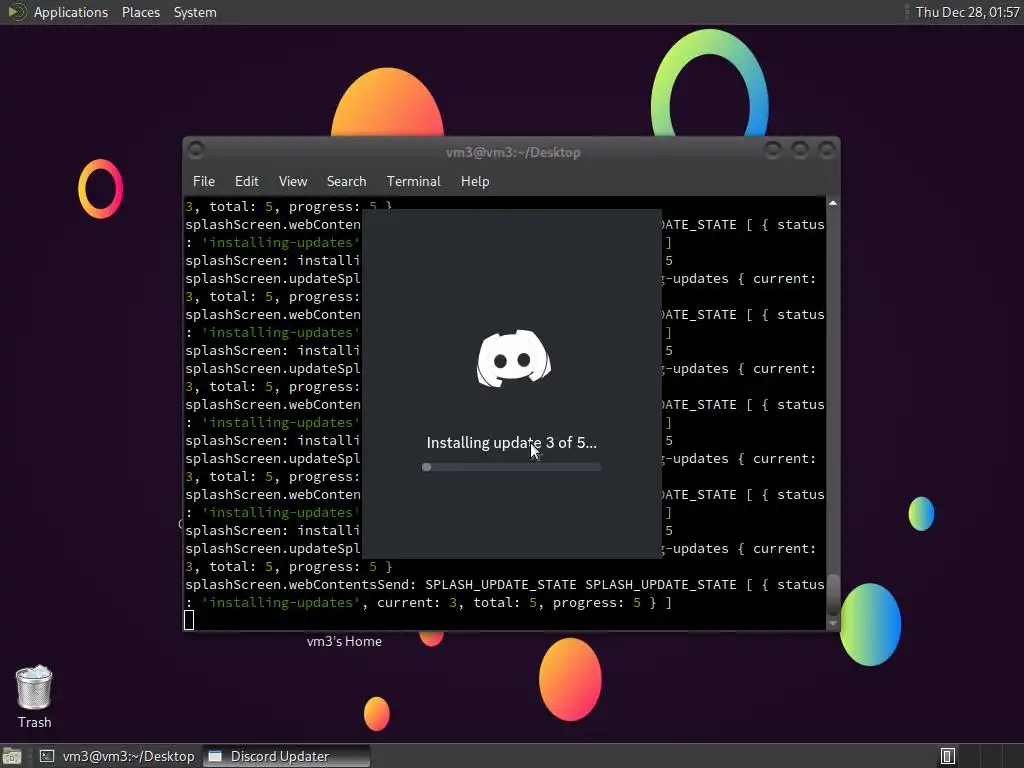This screenshot has width=1024, height=768.
Task: Open the Trash desktop icon
Action: pyautogui.click(x=34, y=687)
